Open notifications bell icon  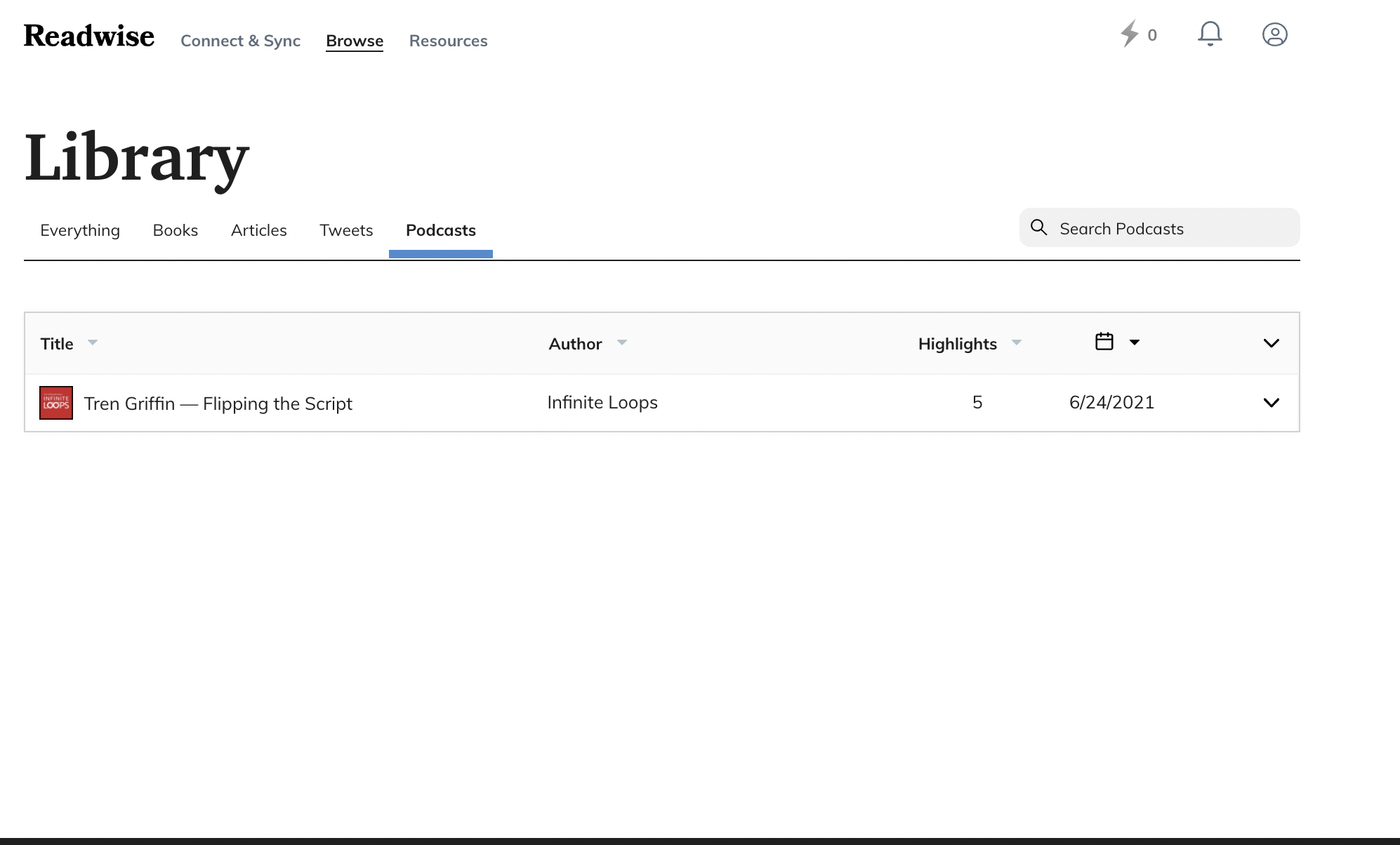[1210, 34]
